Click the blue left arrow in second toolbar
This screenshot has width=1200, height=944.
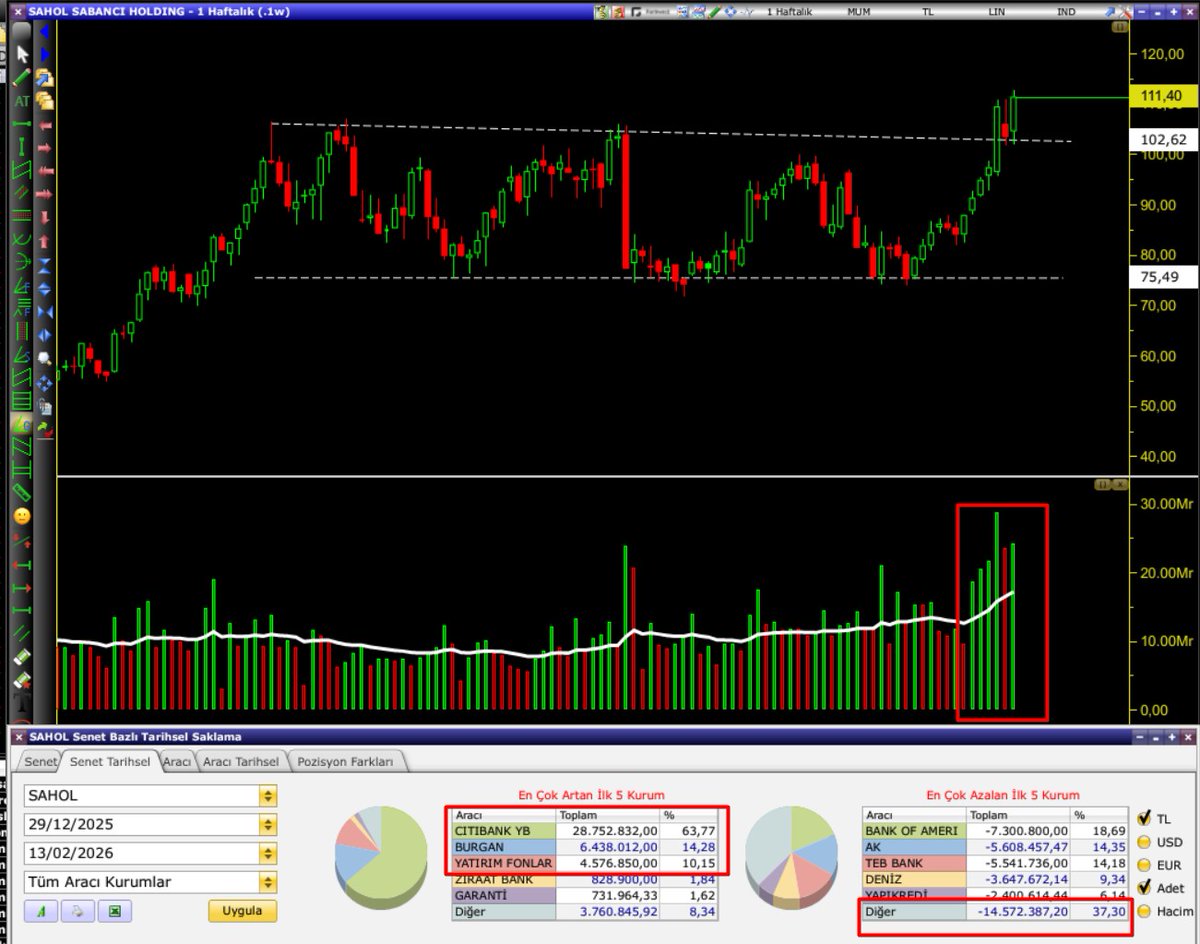45,31
